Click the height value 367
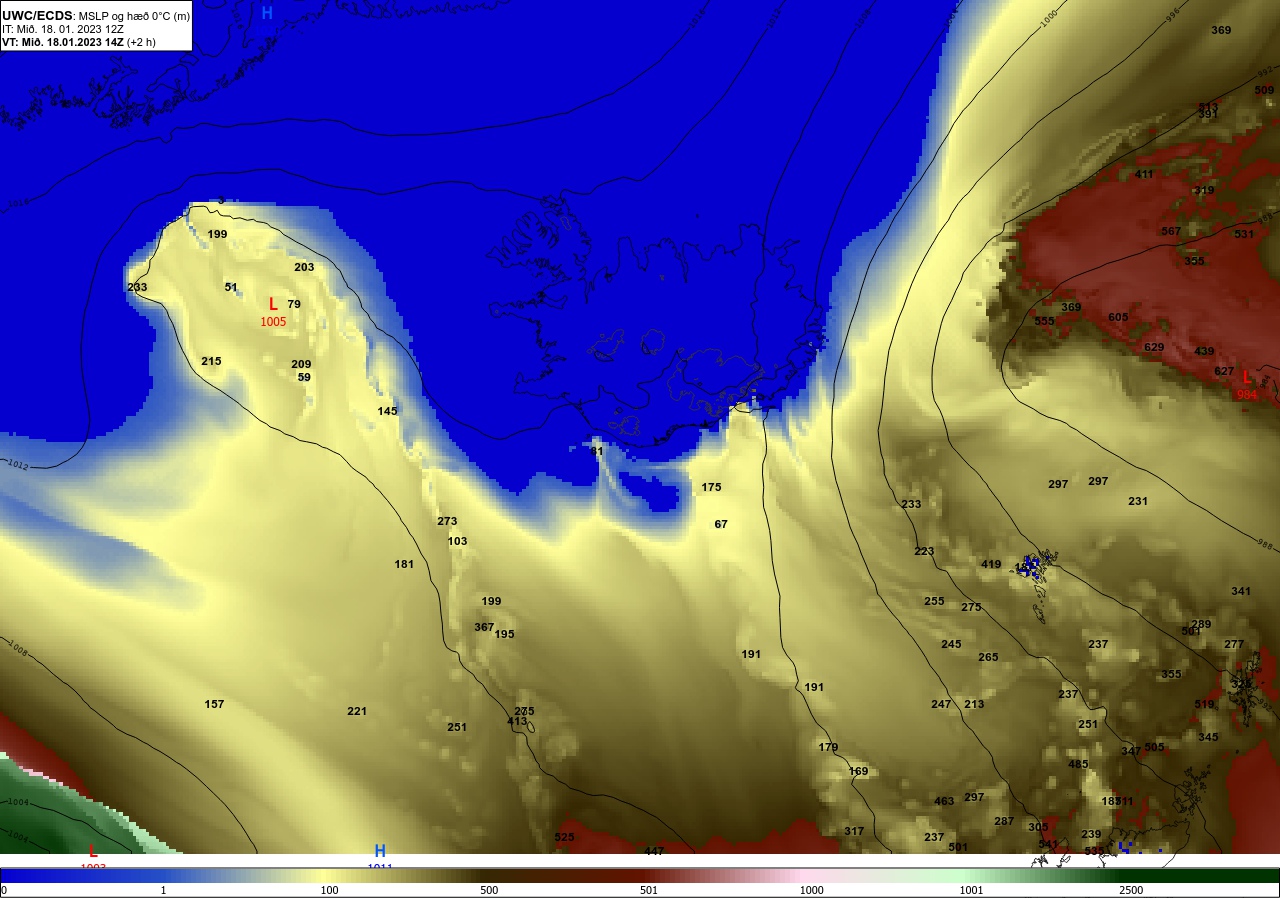 click(484, 627)
